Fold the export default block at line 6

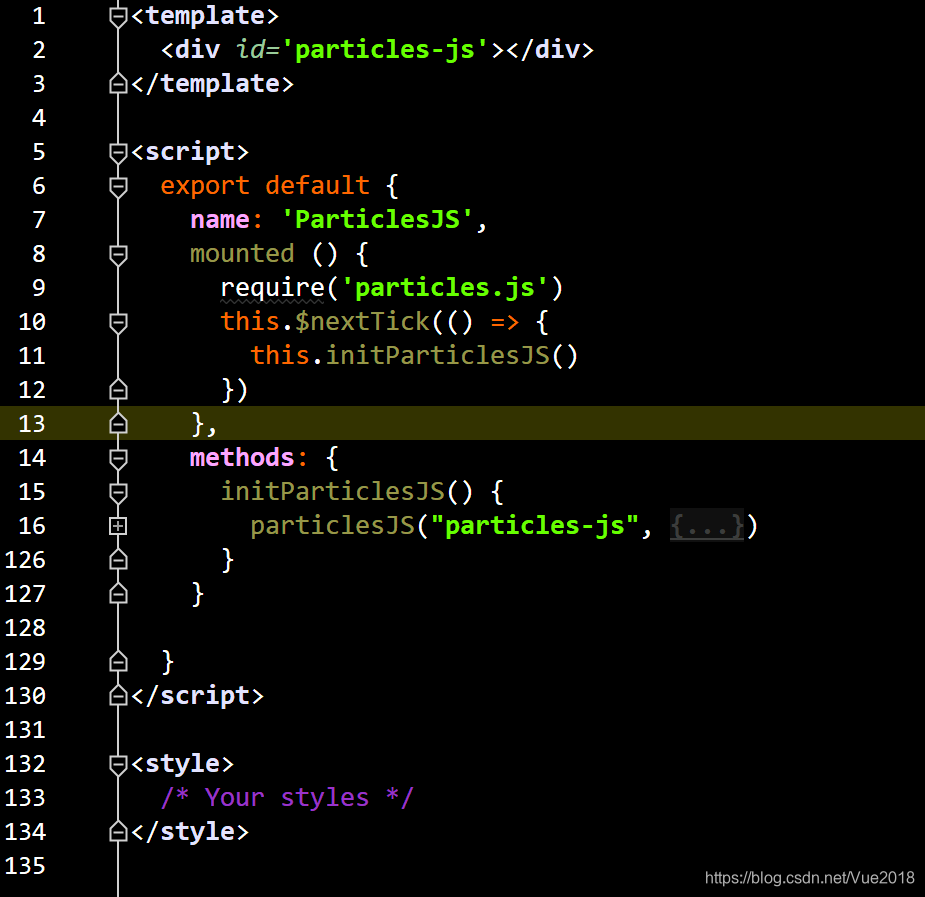click(118, 187)
